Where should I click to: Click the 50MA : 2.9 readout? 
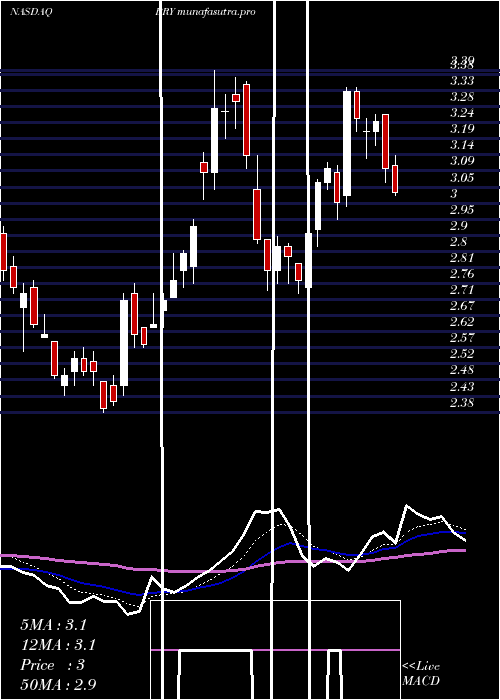(x=58, y=684)
